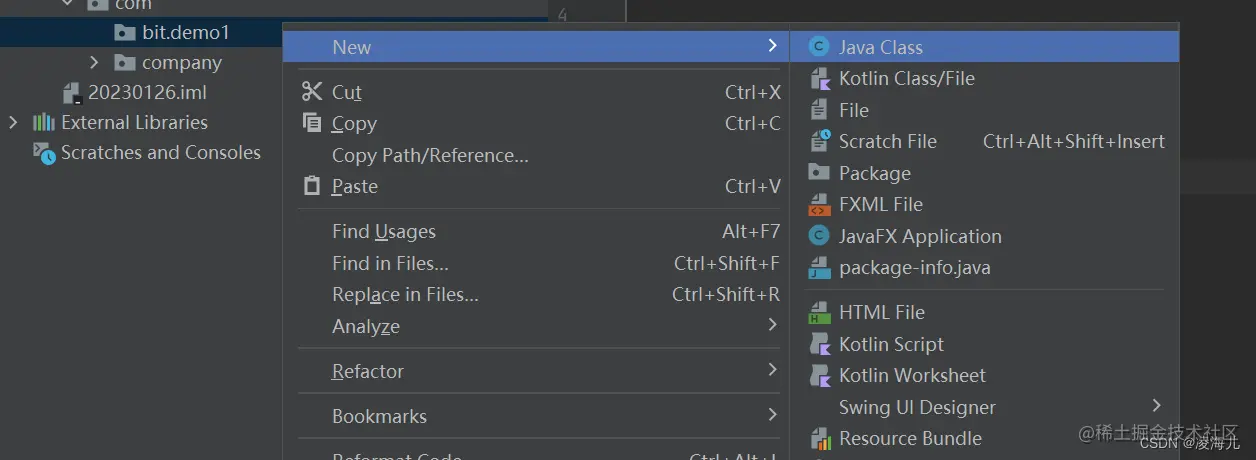
Task: Choose FXML File menu entry
Action: [984, 204]
